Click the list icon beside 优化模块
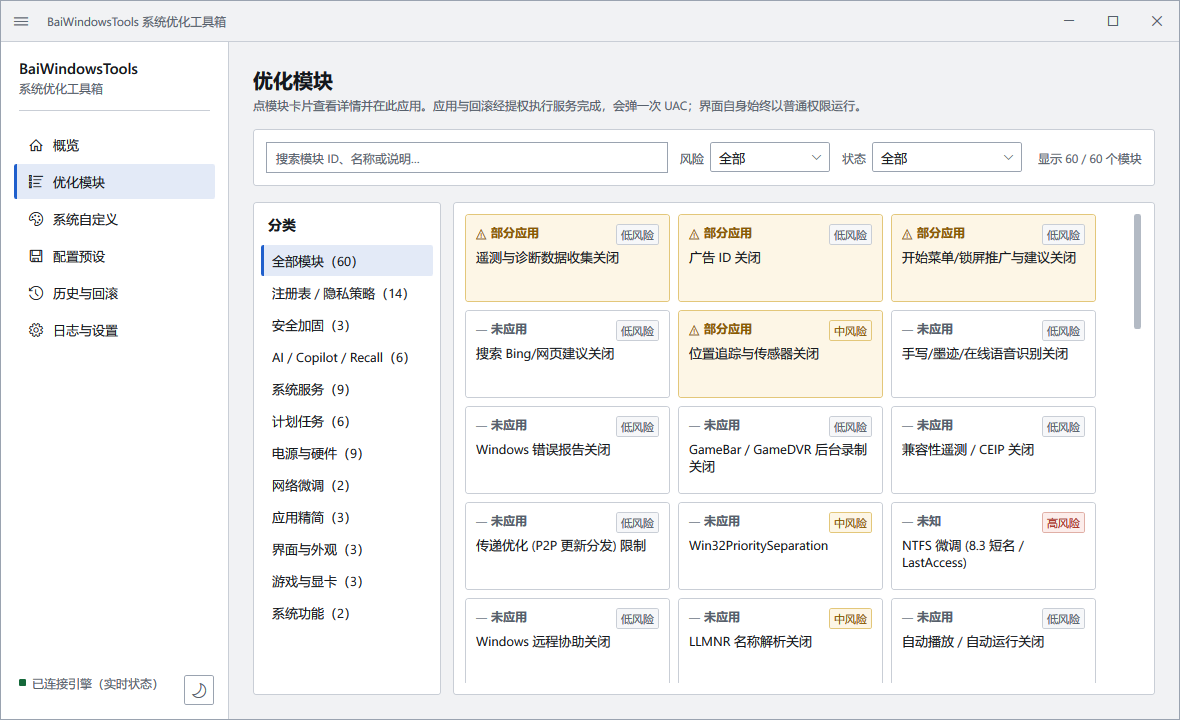 35,181
